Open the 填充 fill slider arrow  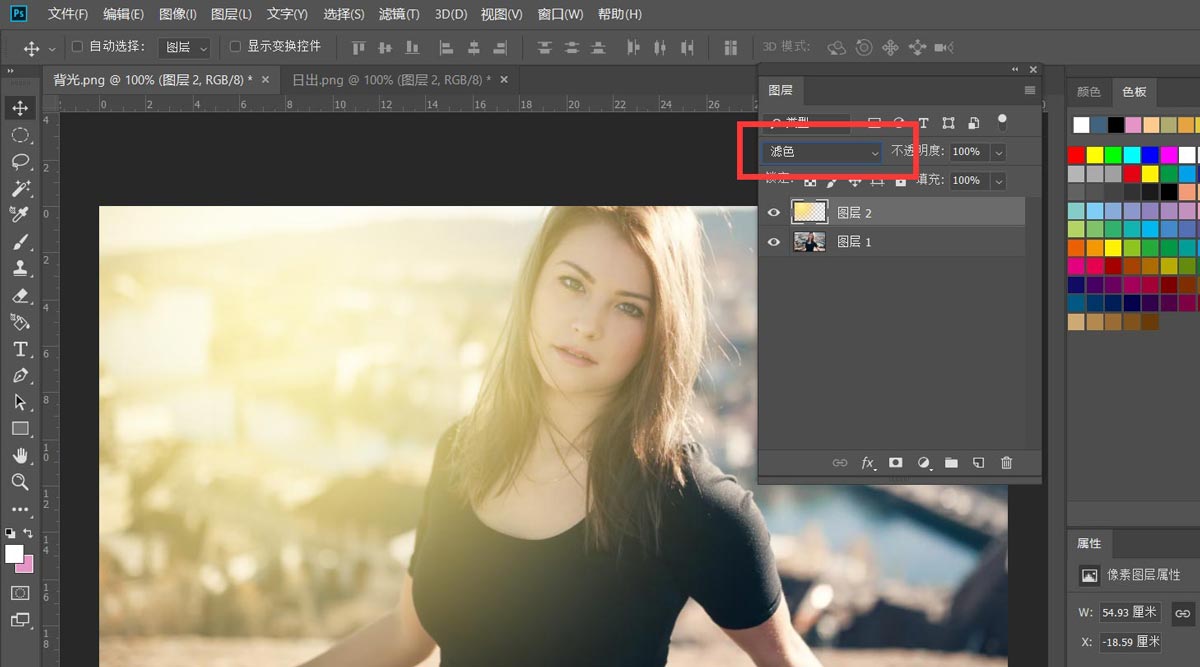(998, 181)
